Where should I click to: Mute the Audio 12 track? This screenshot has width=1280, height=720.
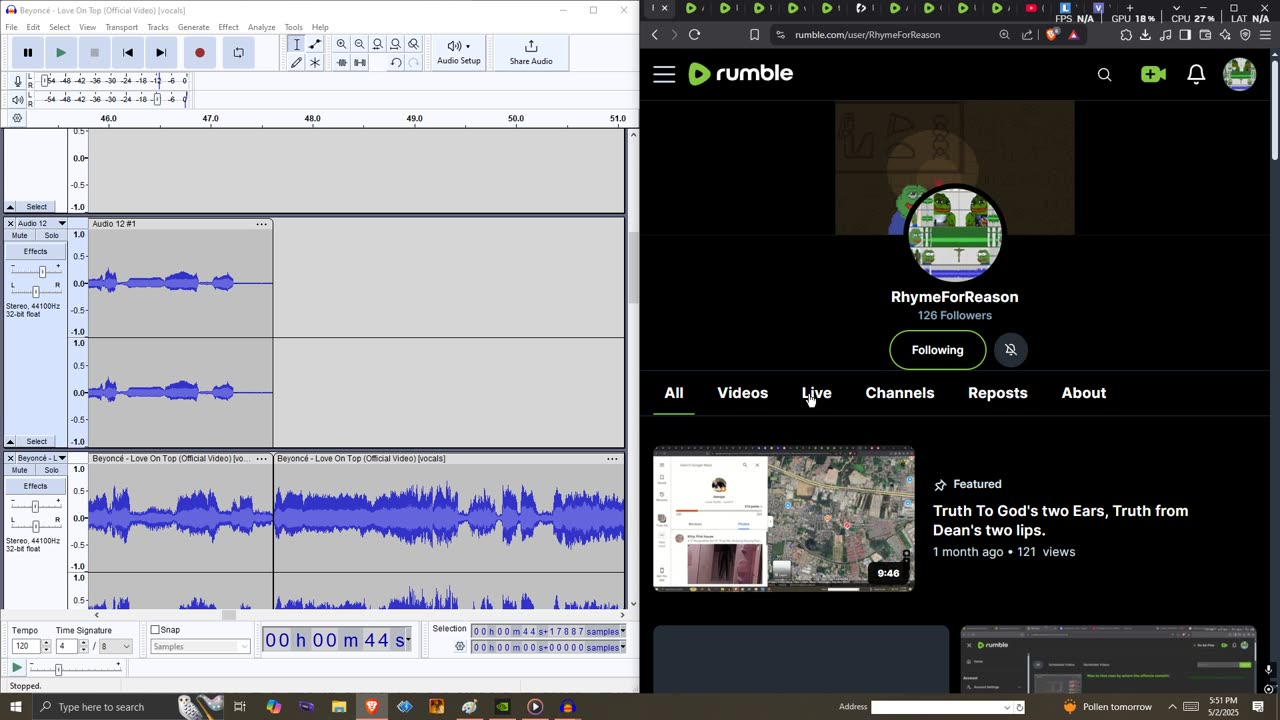tap(20, 235)
